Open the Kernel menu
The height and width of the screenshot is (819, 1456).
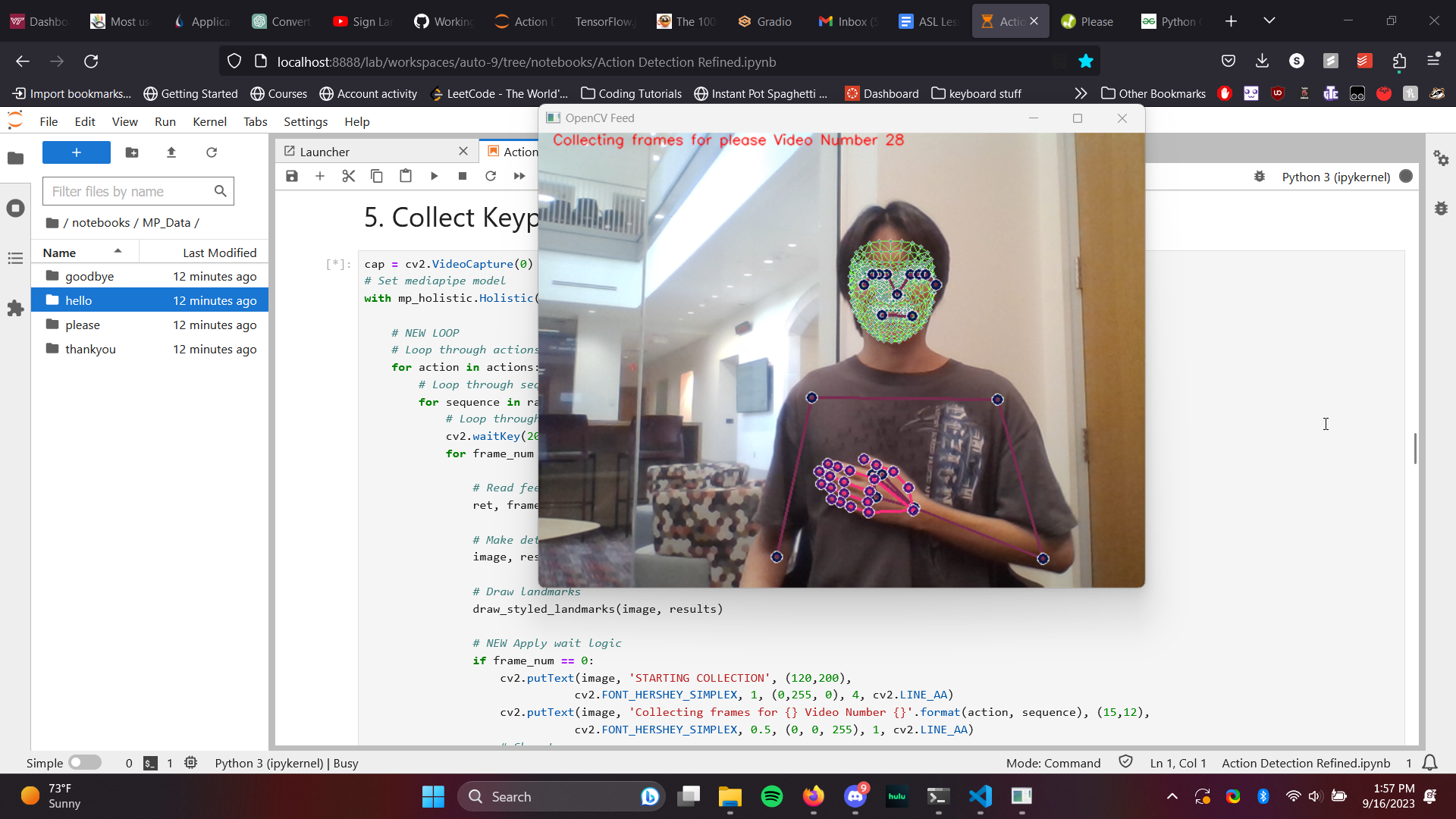click(x=209, y=121)
